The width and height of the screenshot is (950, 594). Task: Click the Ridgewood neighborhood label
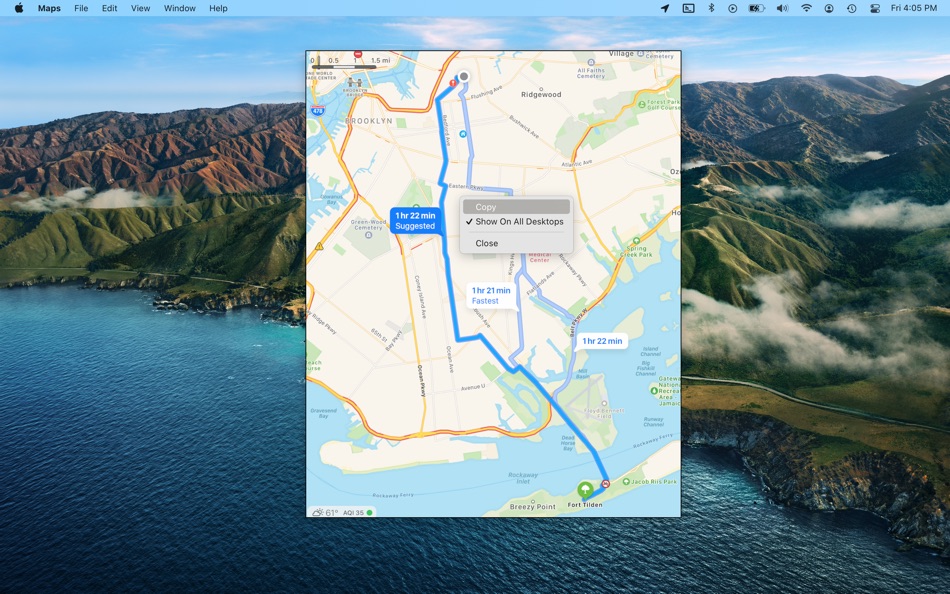pos(541,95)
